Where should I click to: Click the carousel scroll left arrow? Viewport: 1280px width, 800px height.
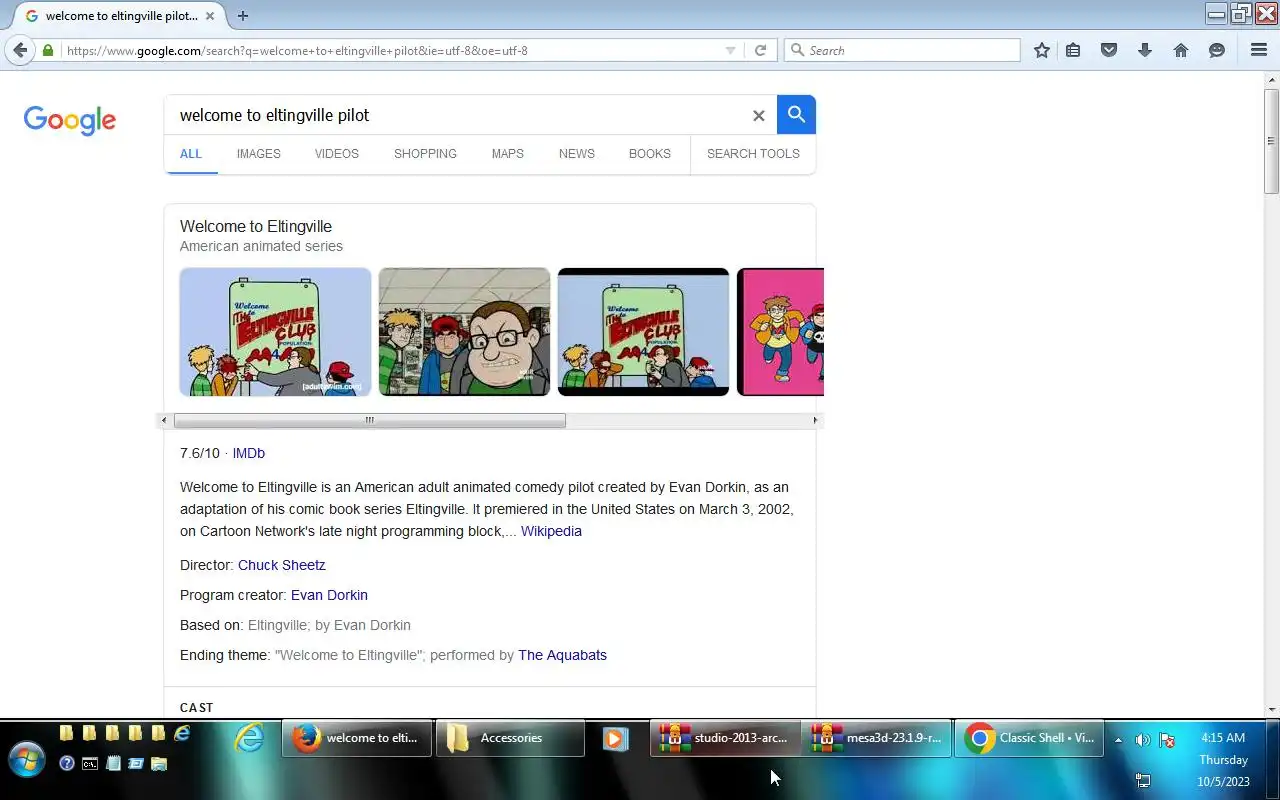[165, 421]
